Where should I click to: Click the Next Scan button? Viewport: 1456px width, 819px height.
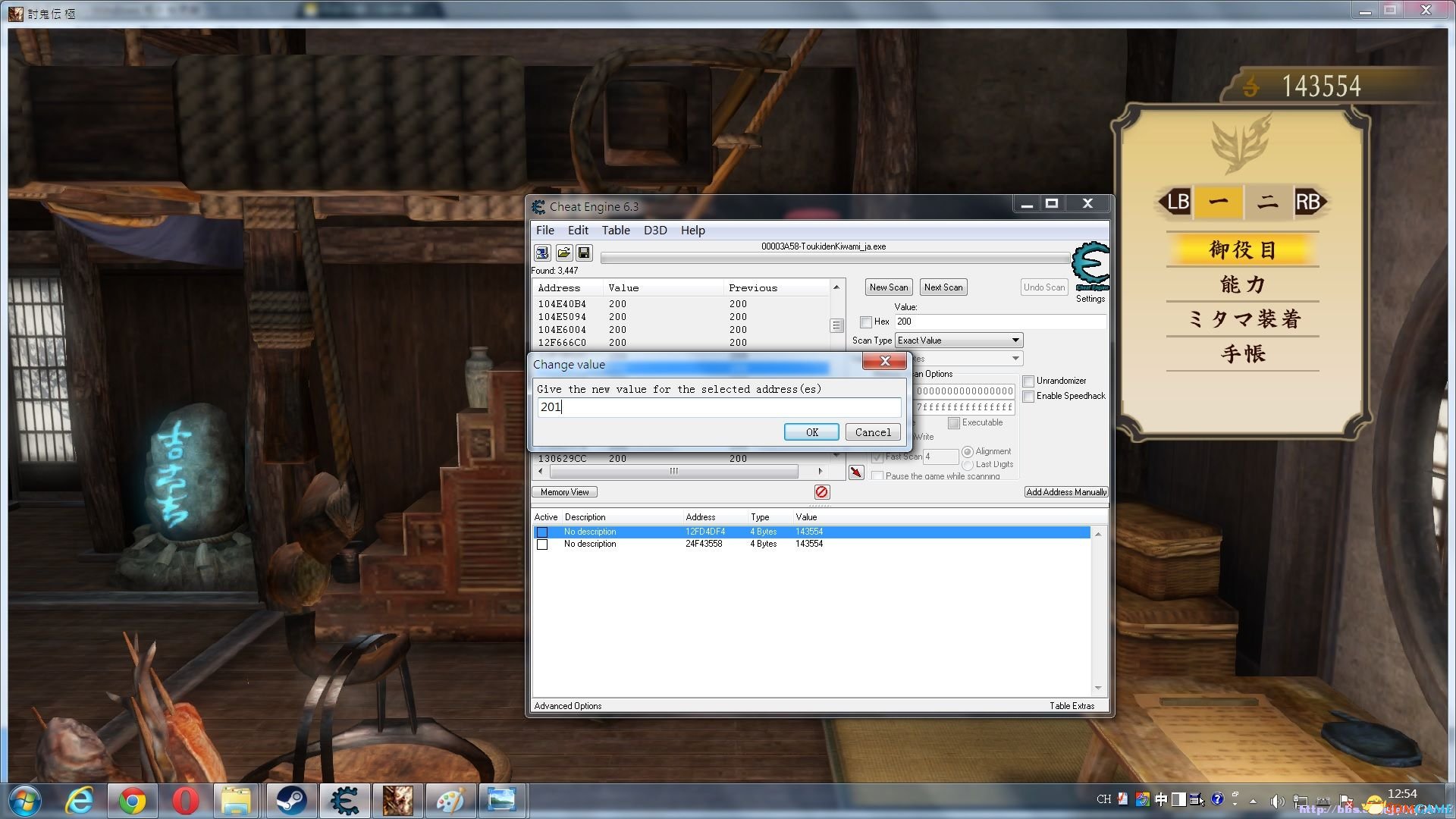click(943, 287)
